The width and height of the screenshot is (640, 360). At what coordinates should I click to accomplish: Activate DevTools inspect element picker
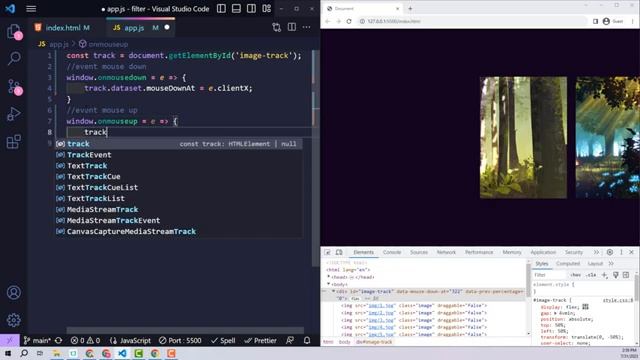(327, 252)
